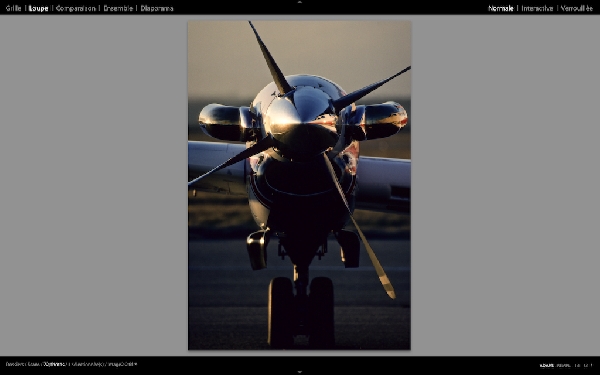Set zoom to REMPL level
Image resolution: width=600 pixels, height=375 pixels.
pyautogui.click(x=563, y=365)
